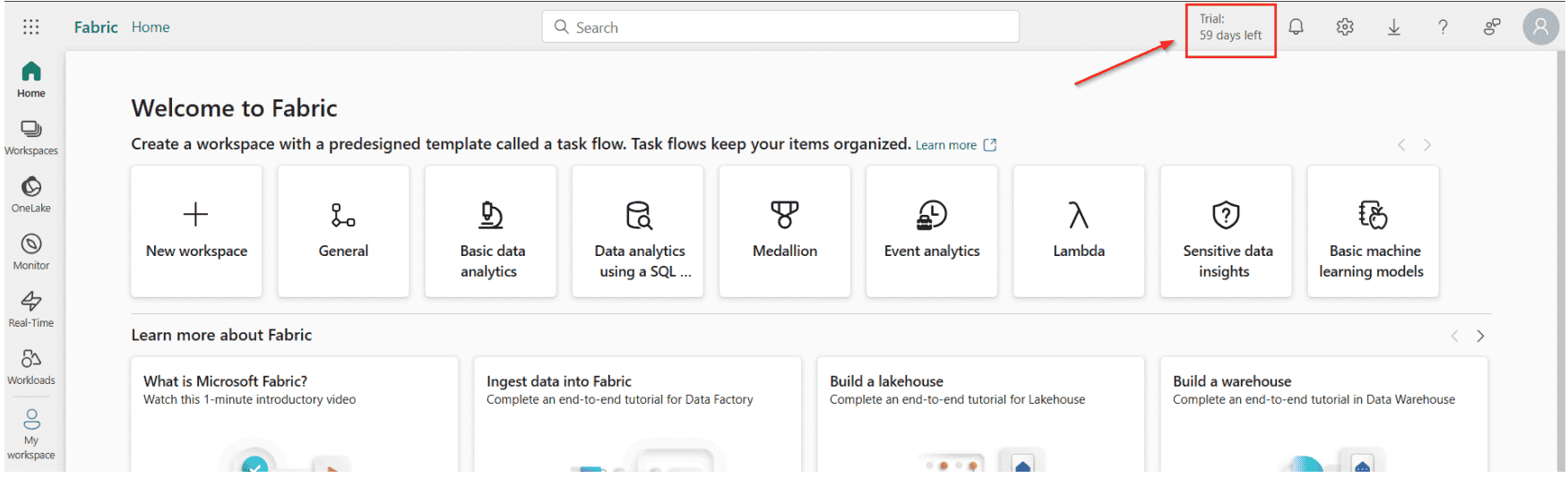Open the Help question mark icon
This screenshot has width=1568, height=478.
(x=1443, y=27)
